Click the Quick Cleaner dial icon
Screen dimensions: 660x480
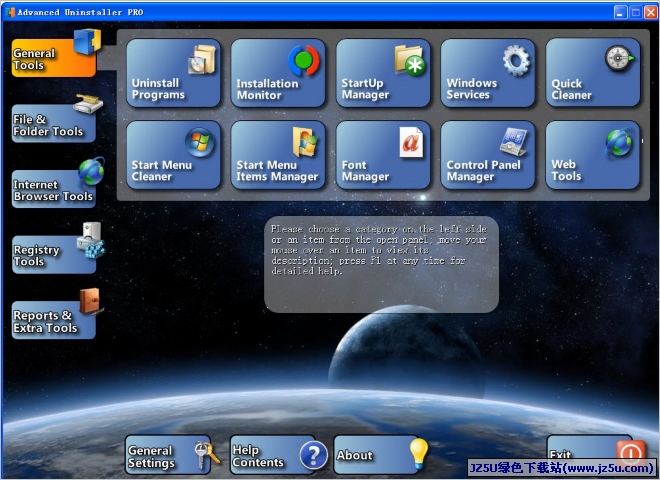click(x=619, y=58)
